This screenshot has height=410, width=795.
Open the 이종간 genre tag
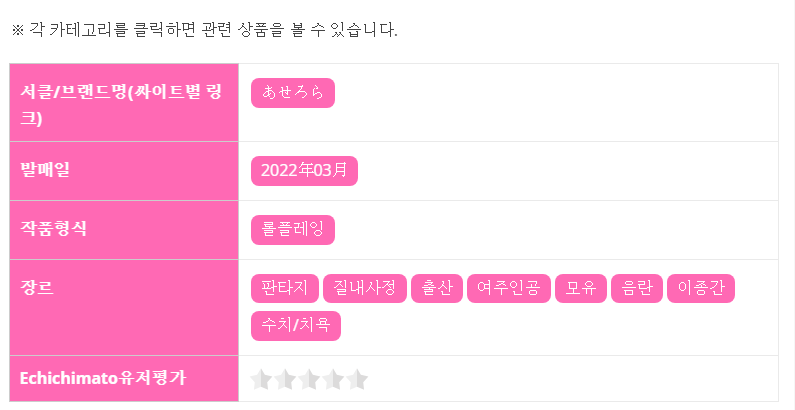coord(701,288)
